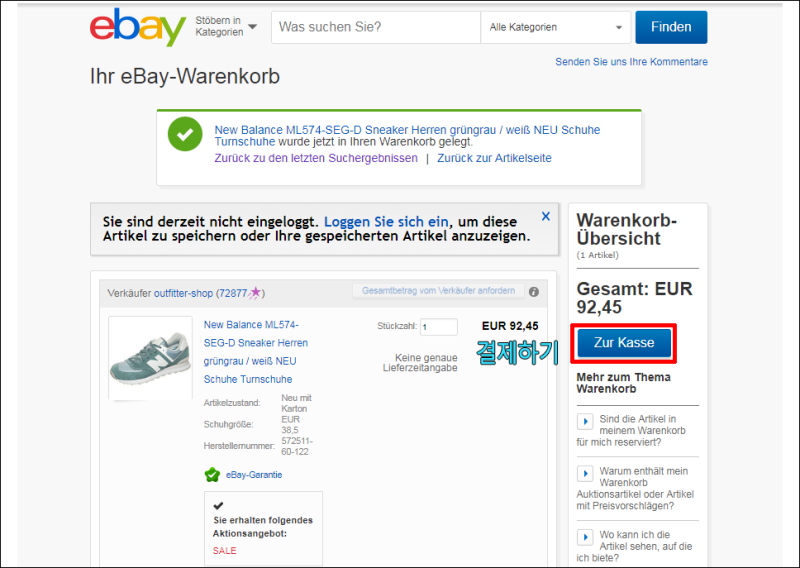Click into the 'Was suchen Sie?' search field

pyautogui.click(x=376, y=27)
